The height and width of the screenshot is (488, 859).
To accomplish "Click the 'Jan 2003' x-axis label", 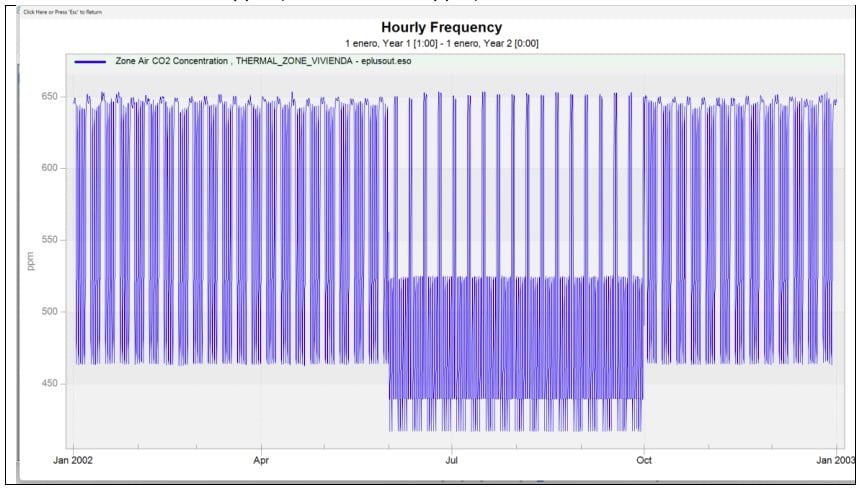I will click(x=836, y=460).
